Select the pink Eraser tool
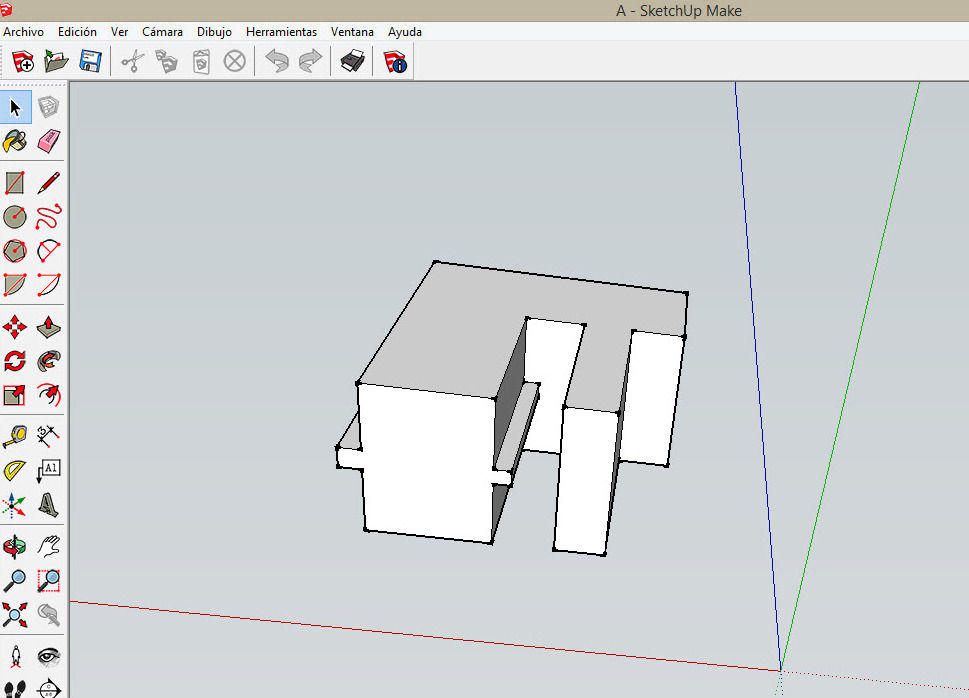 [x=48, y=141]
